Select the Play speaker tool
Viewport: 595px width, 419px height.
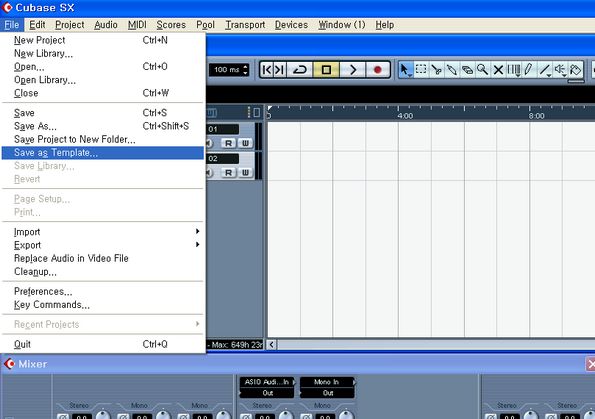tap(560, 69)
